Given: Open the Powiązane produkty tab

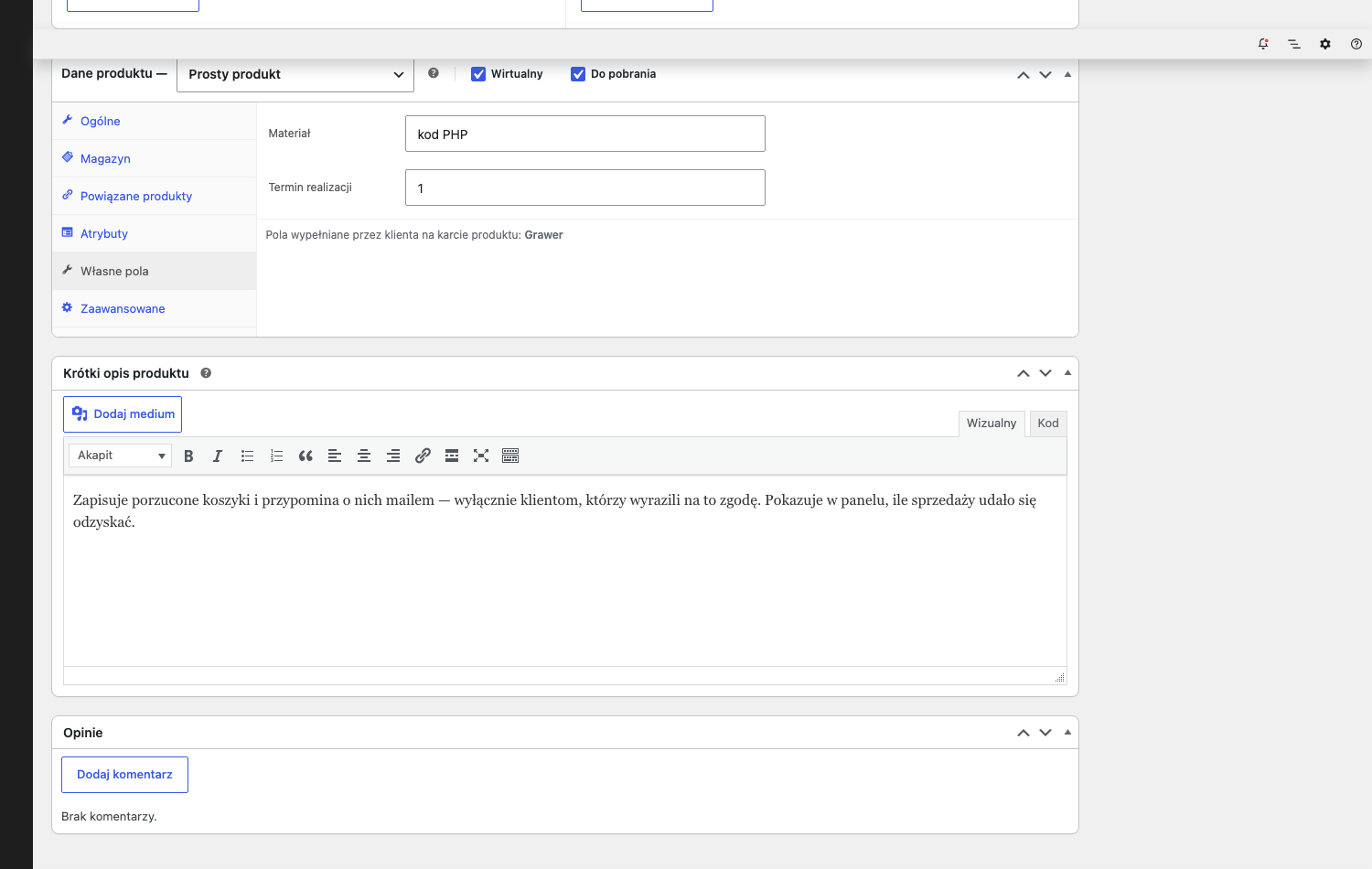Looking at the screenshot, I should pos(155,196).
